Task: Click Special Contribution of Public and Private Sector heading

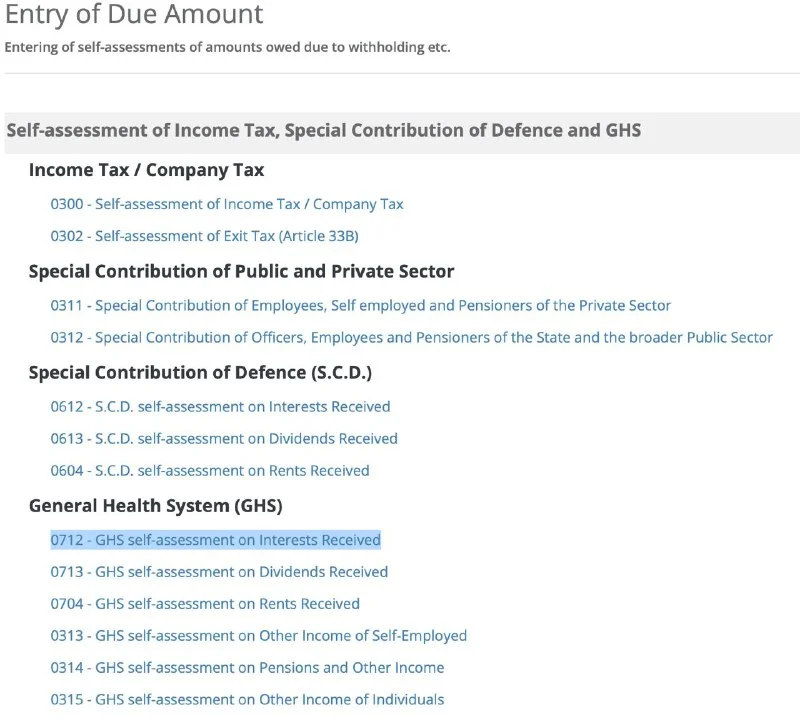Action: [241, 272]
